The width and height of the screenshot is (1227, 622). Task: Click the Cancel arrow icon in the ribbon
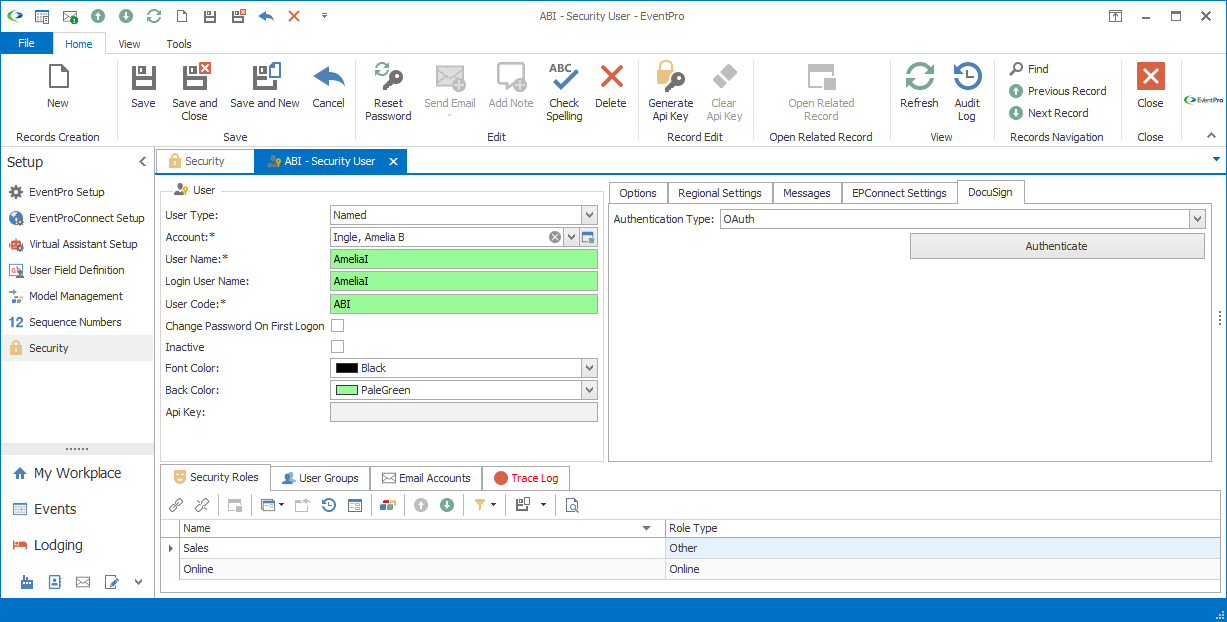coord(328,77)
